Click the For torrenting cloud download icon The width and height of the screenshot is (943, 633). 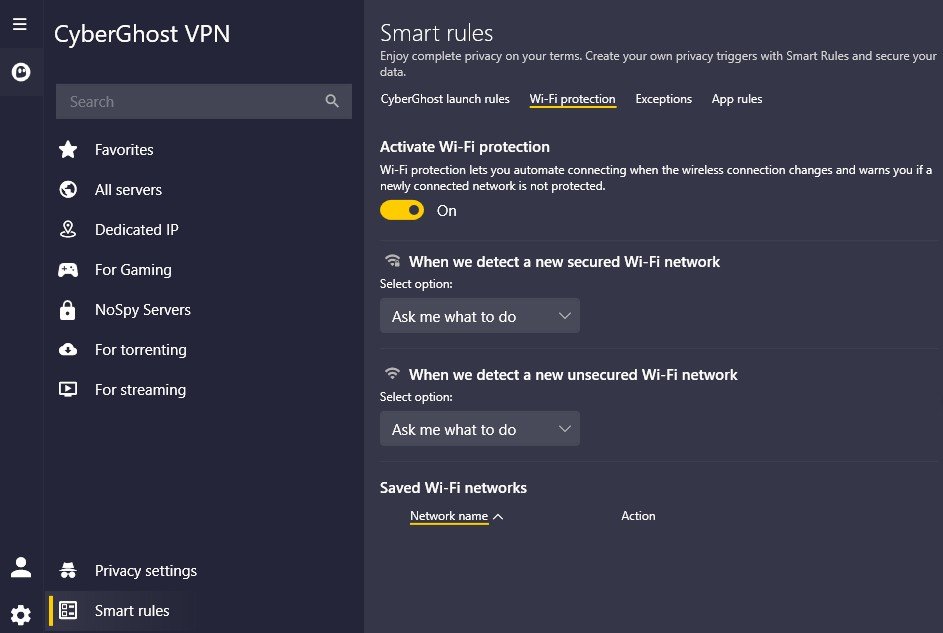click(x=68, y=349)
